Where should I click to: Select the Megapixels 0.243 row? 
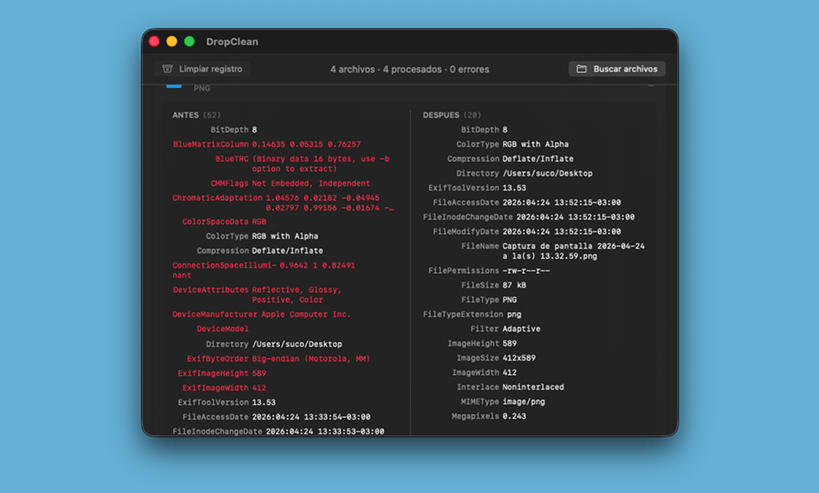tap(489, 417)
